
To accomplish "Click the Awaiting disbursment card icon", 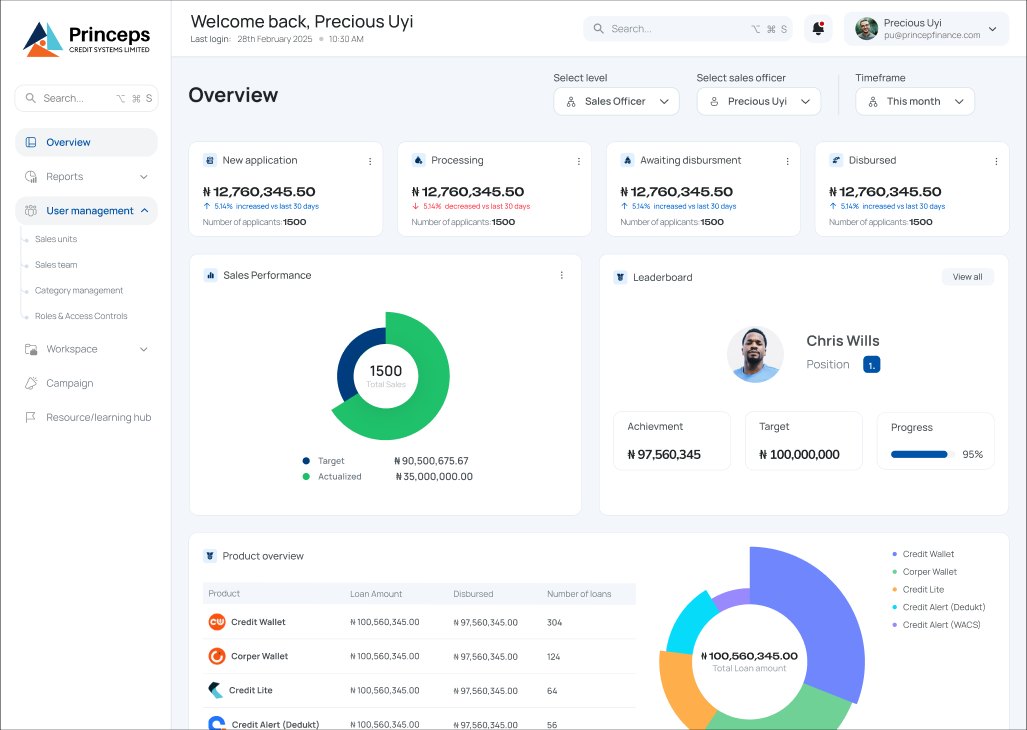I will pos(627,160).
